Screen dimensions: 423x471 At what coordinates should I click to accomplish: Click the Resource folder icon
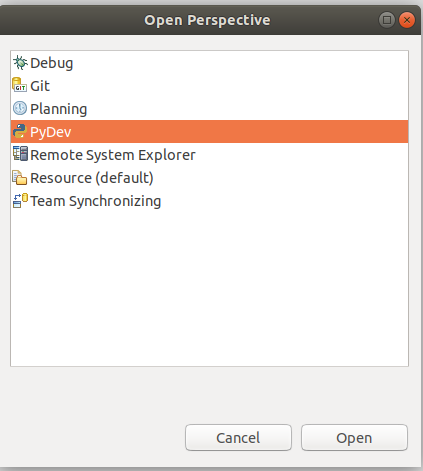(20, 177)
